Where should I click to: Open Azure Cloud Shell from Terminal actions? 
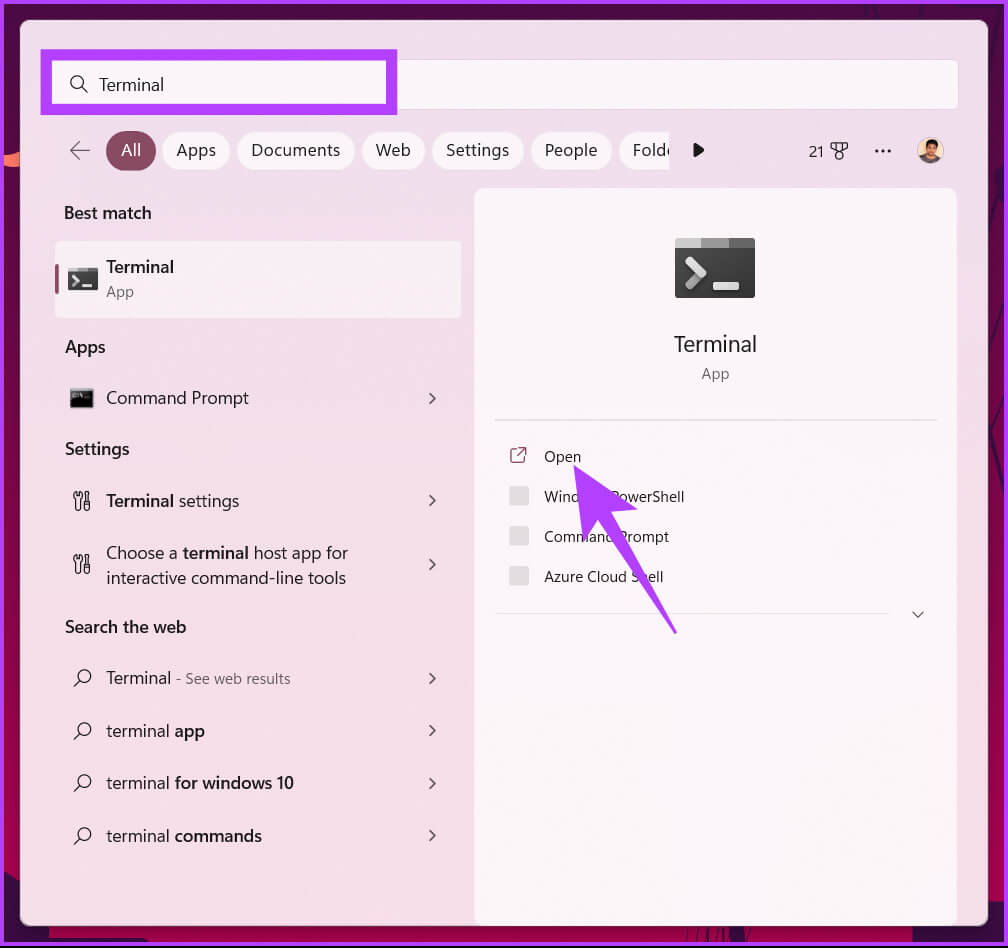pos(604,577)
